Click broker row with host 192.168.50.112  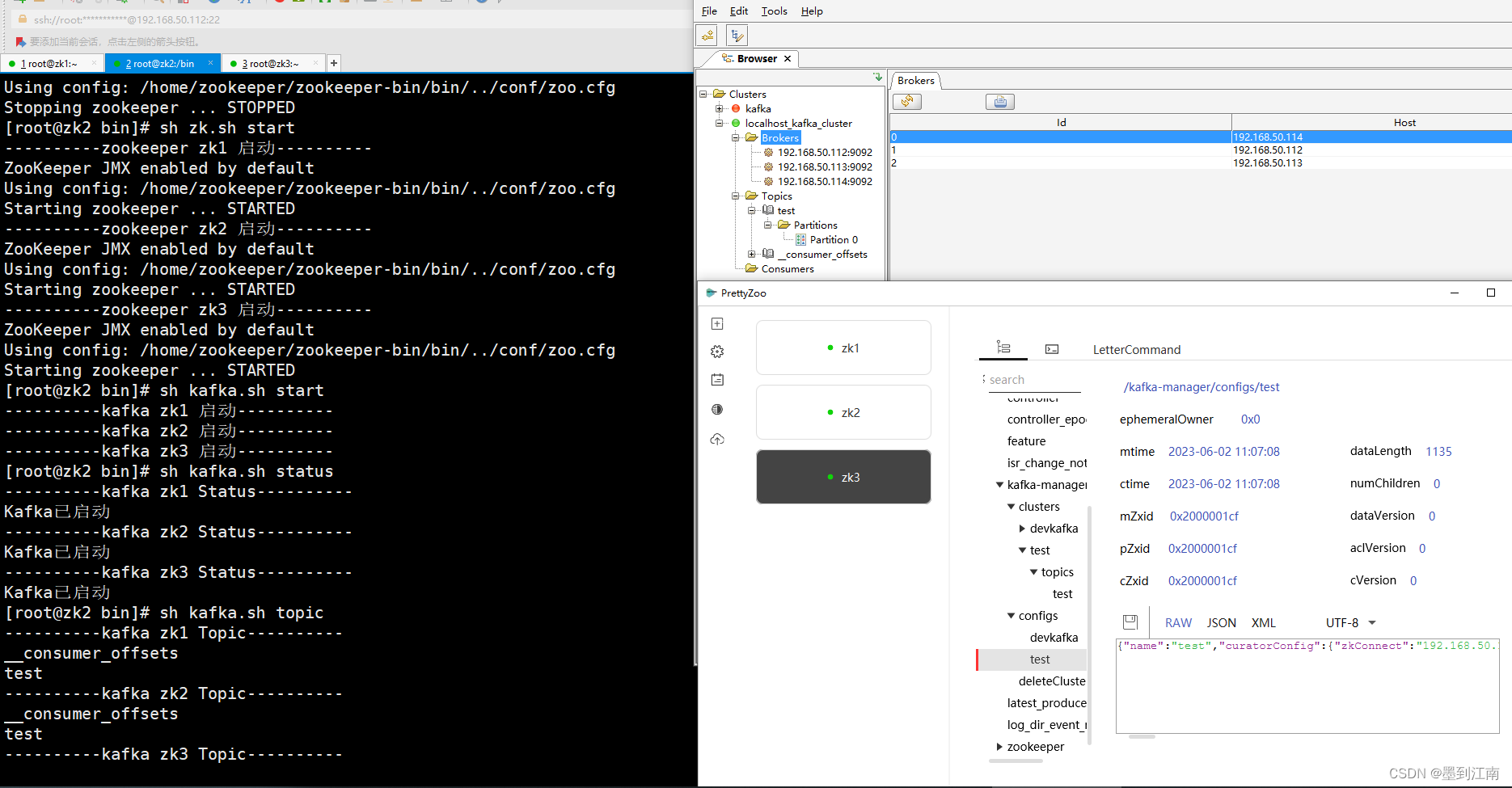pyautogui.click(x=1201, y=150)
